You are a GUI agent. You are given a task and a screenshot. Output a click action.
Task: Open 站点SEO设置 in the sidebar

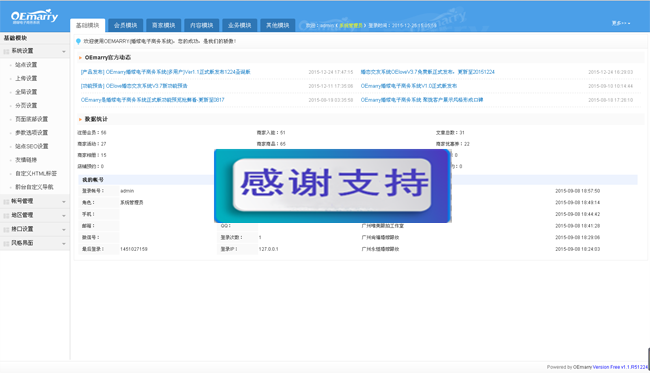(32, 146)
